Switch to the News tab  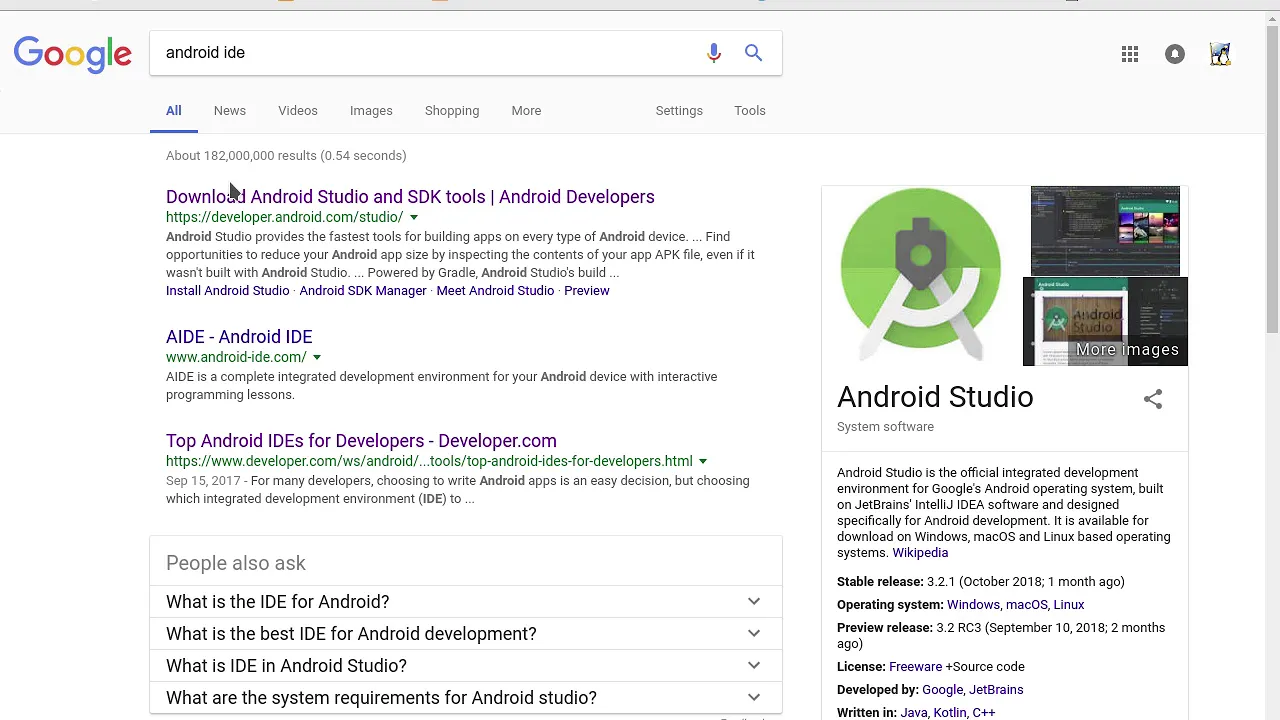coord(229,111)
